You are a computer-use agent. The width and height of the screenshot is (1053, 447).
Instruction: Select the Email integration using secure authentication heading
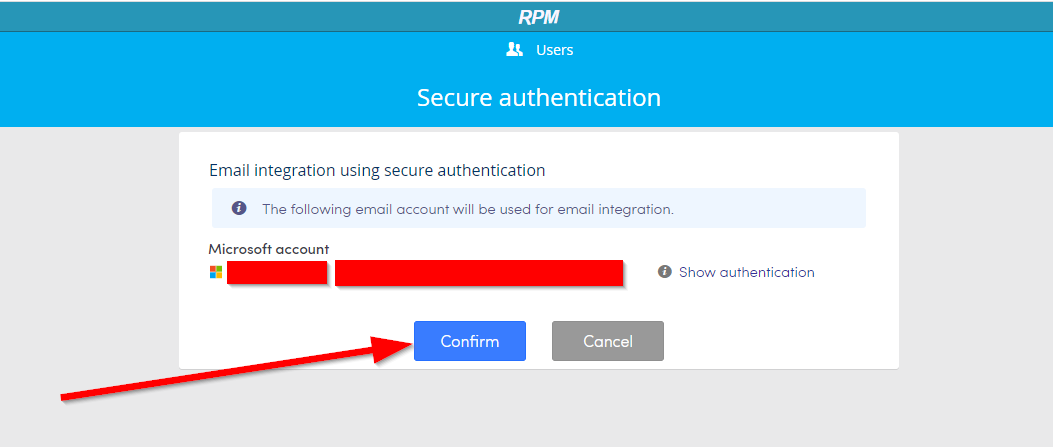click(x=377, y=170)
